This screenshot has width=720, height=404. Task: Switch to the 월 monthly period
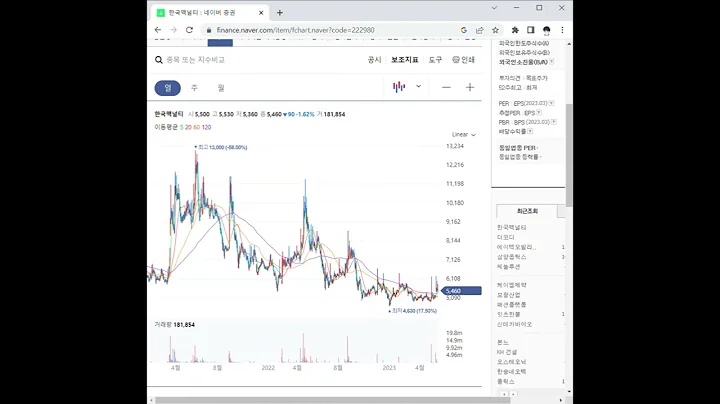pyautogui.click(x=221, y=88)
